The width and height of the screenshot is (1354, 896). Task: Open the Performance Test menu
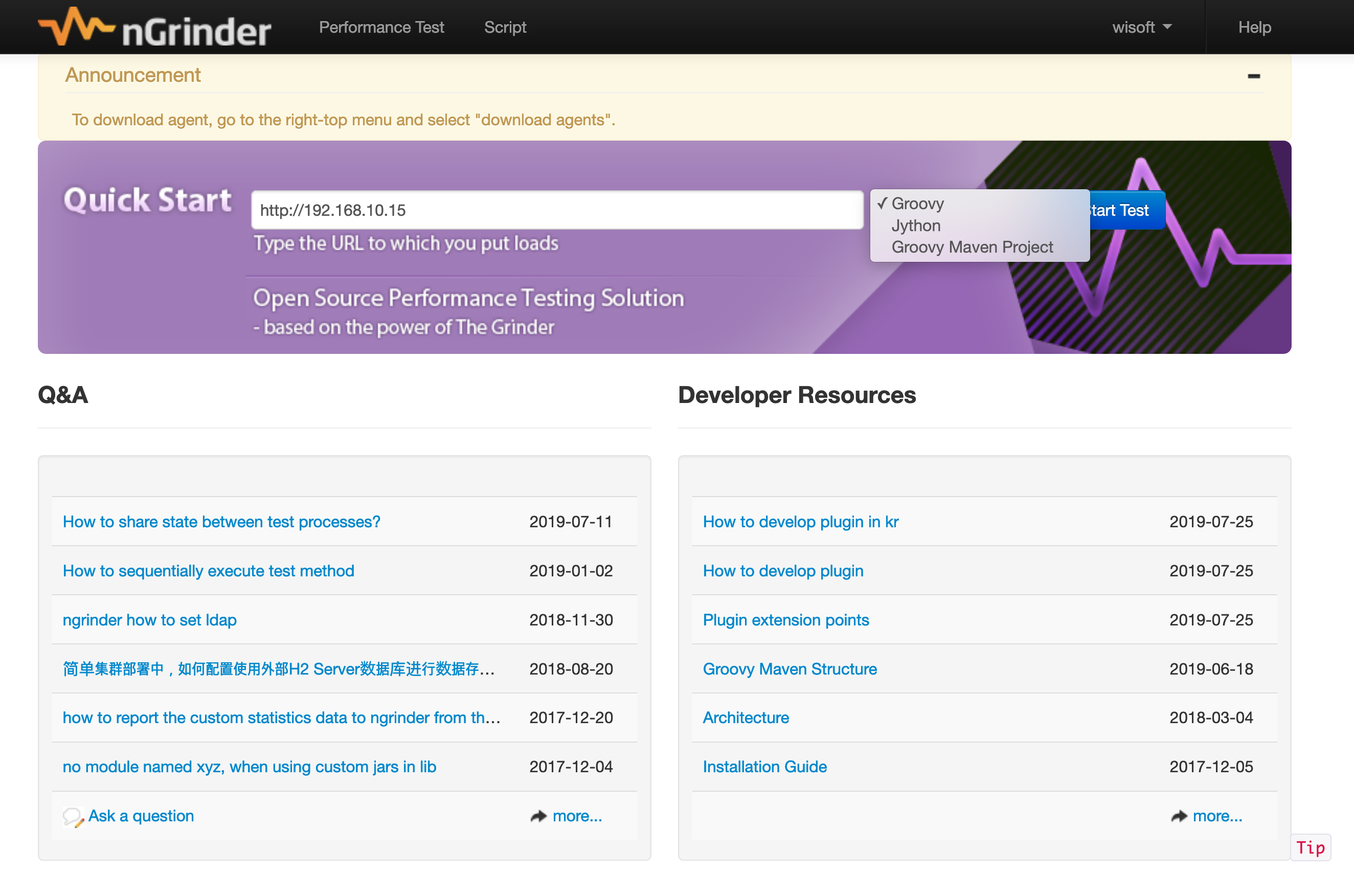click(381, 27)
